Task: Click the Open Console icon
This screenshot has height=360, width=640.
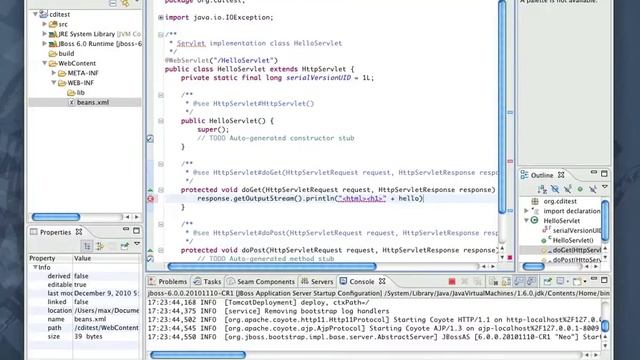Action: [577, 281]
